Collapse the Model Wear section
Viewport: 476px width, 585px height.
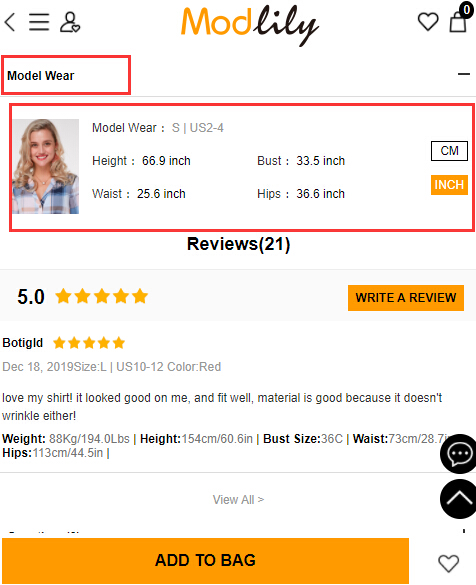pos(464,74)
